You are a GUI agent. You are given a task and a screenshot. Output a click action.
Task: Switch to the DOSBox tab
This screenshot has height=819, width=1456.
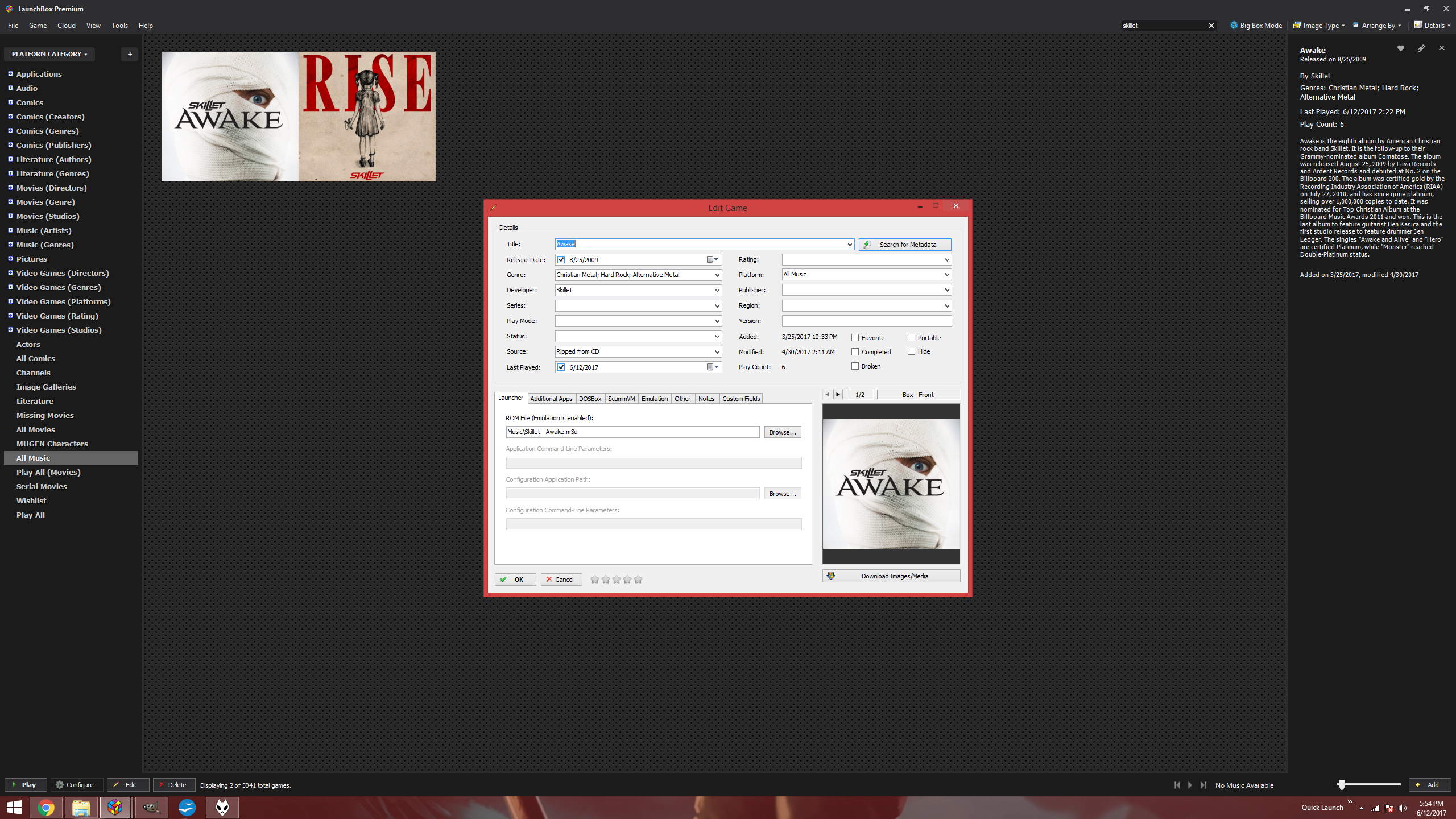(590, 399)
